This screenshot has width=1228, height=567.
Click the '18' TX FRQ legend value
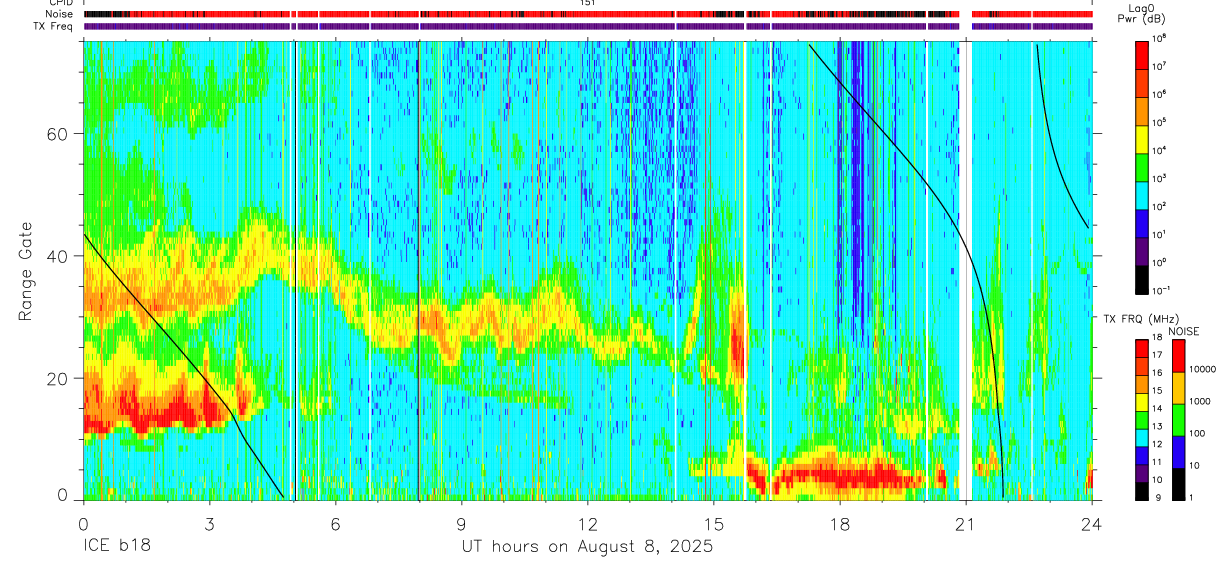1159,338
